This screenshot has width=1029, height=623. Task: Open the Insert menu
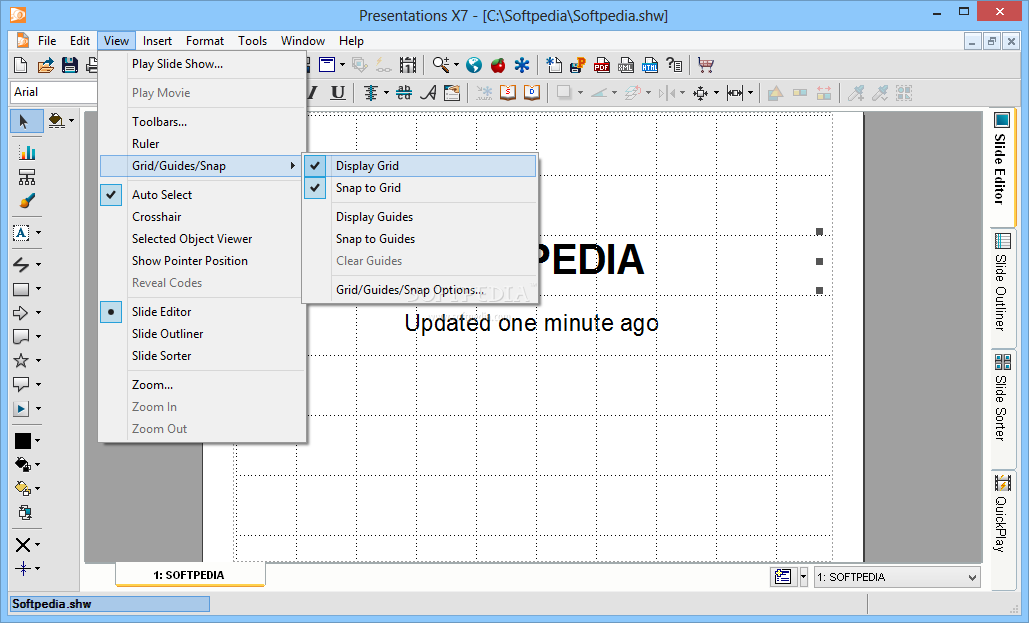pos(158,41)
